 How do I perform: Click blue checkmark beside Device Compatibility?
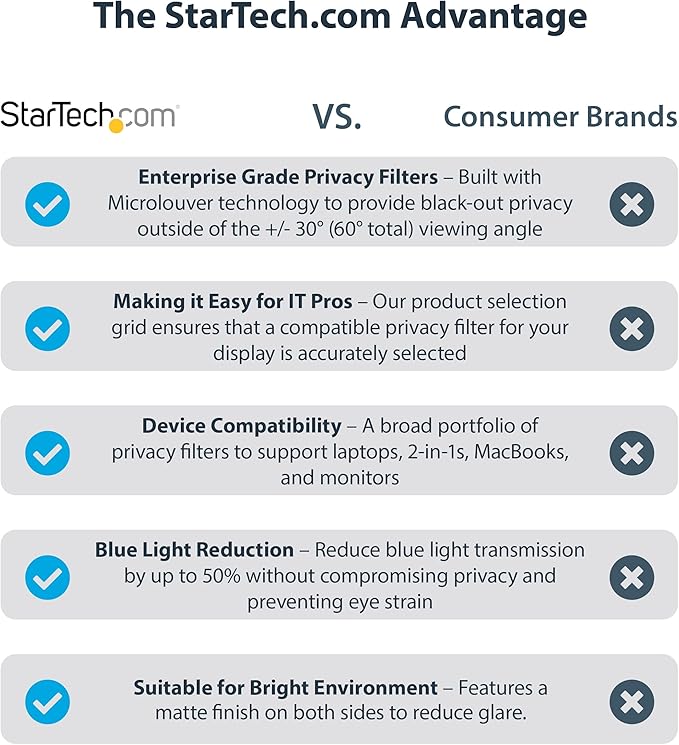click(x=47, y=453)
